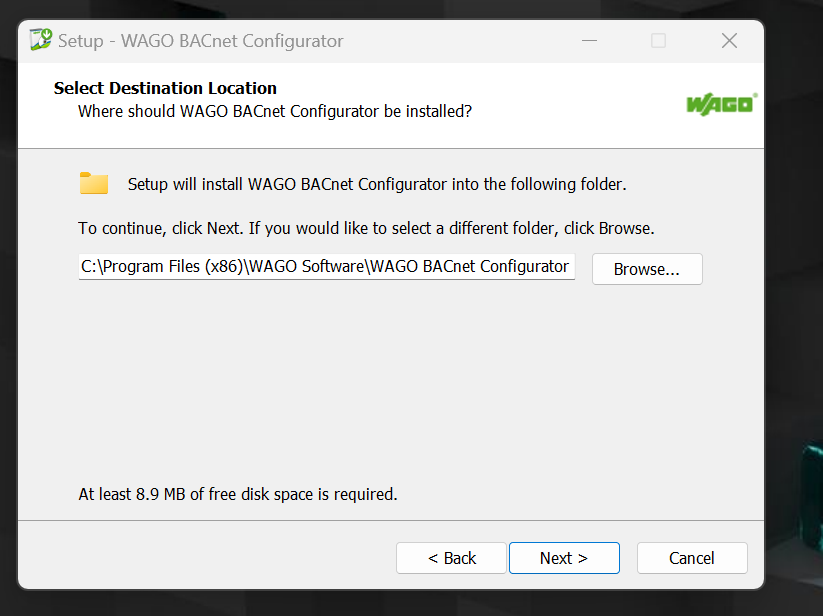This screenshot has width=823, height=616.
Task: Click the window title text
Action: pyautogui.click(x=201, y=41)
